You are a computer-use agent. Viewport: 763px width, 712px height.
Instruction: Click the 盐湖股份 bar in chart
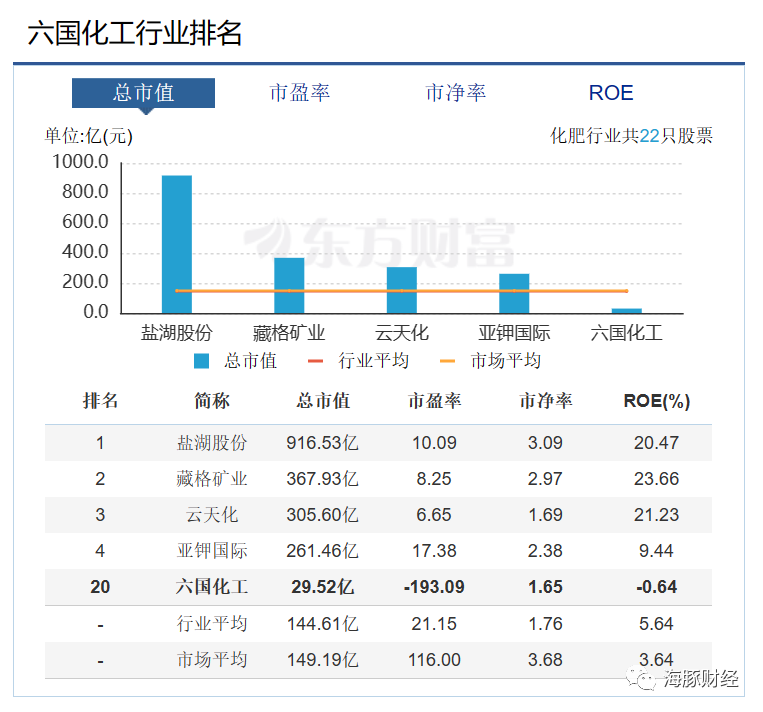pos(177,244)
